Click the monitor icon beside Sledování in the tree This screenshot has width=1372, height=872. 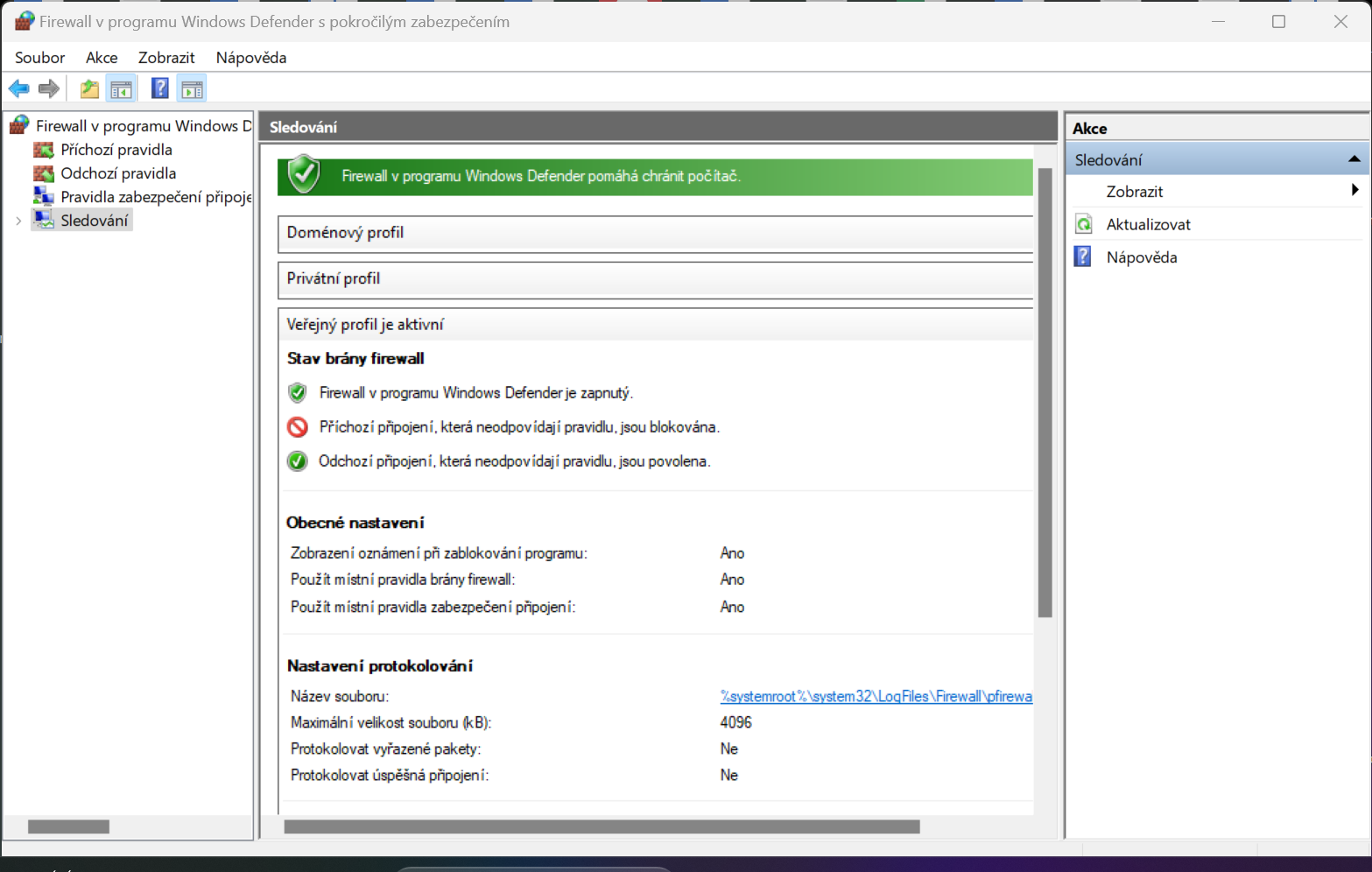coord(44,220)
